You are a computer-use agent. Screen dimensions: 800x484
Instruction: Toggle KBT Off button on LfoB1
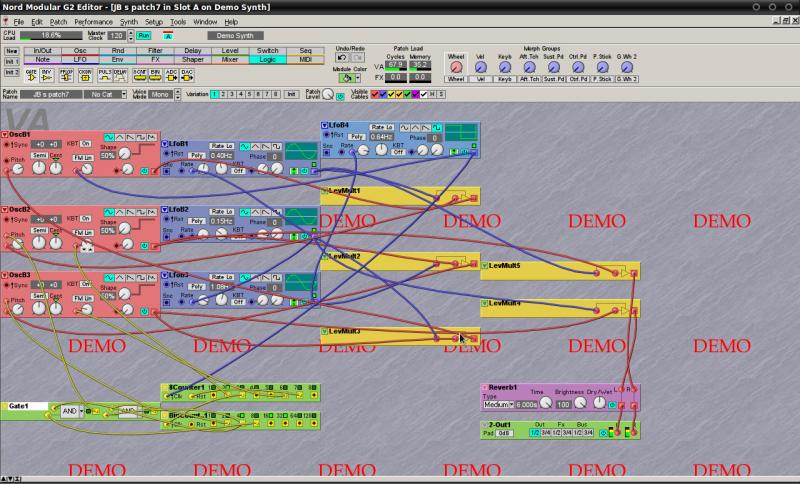click(x=238, y=171)
